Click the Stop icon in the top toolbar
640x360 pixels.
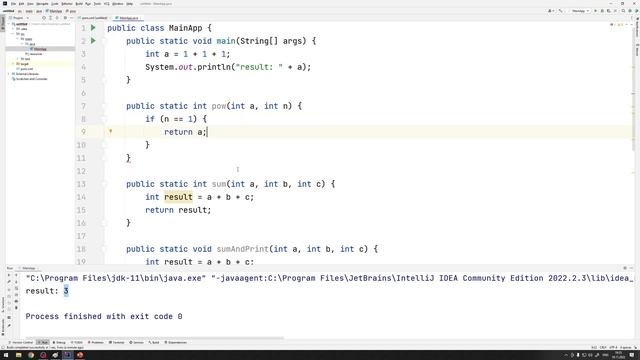616,11
